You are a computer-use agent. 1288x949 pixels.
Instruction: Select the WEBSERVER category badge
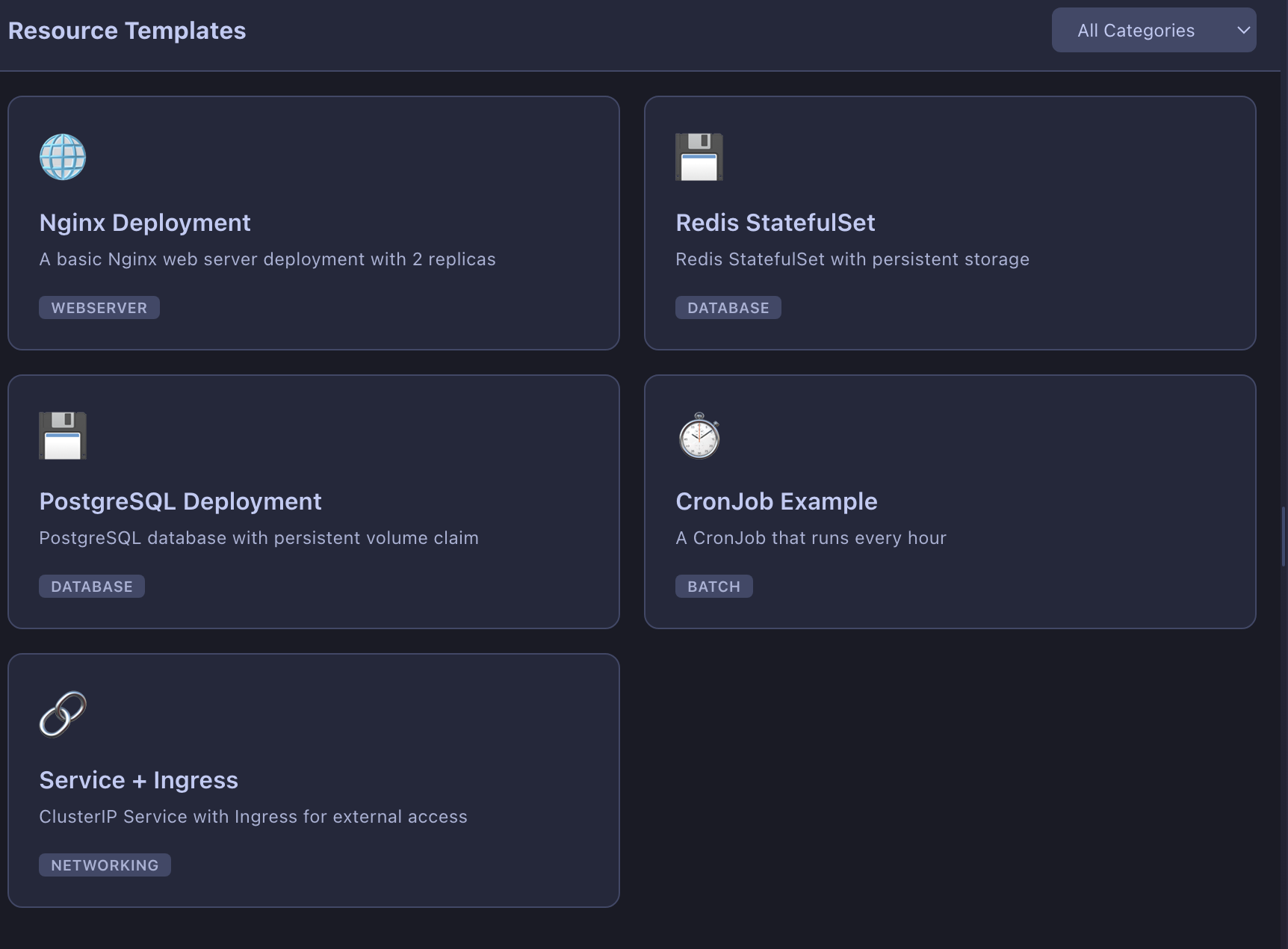coord(99,307)
